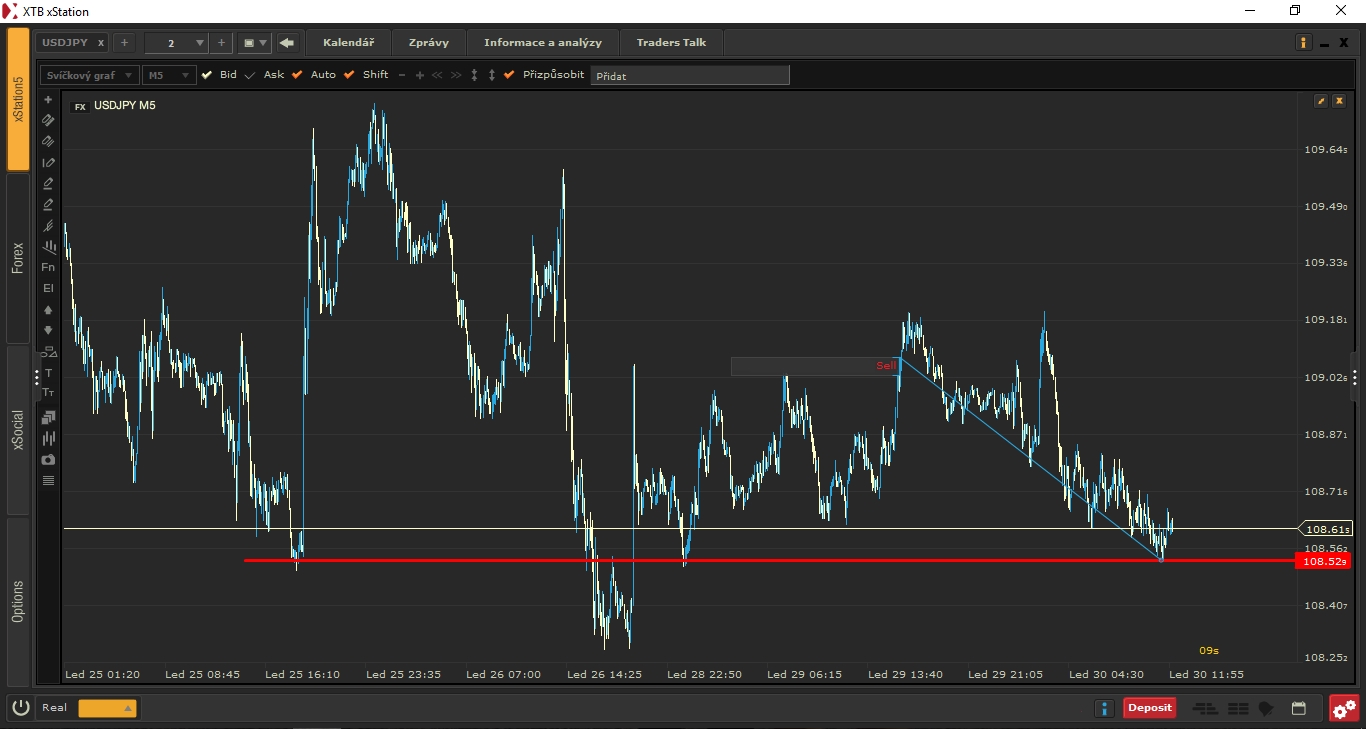Toggle the Bid checkbox
1366x729 pixels.
coord(207,75)
